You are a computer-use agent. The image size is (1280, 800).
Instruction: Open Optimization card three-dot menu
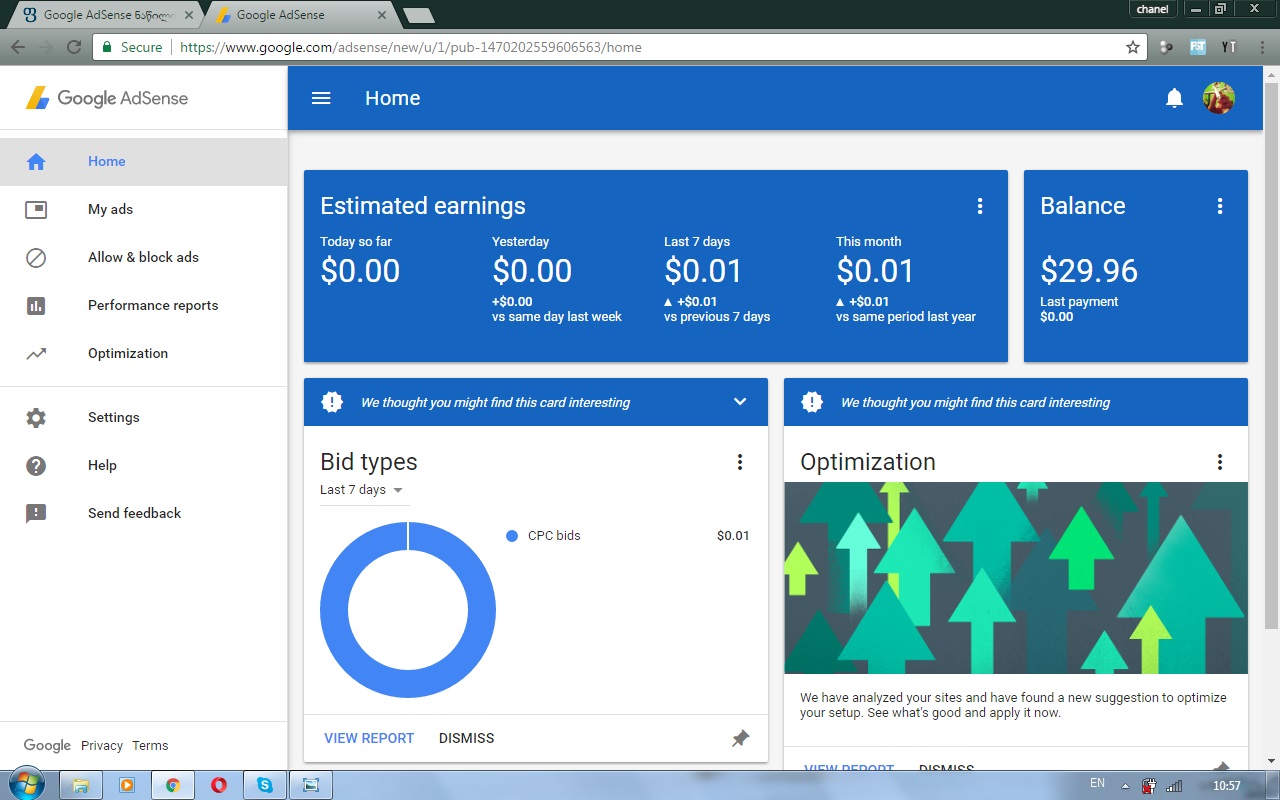click(1220, 462)
